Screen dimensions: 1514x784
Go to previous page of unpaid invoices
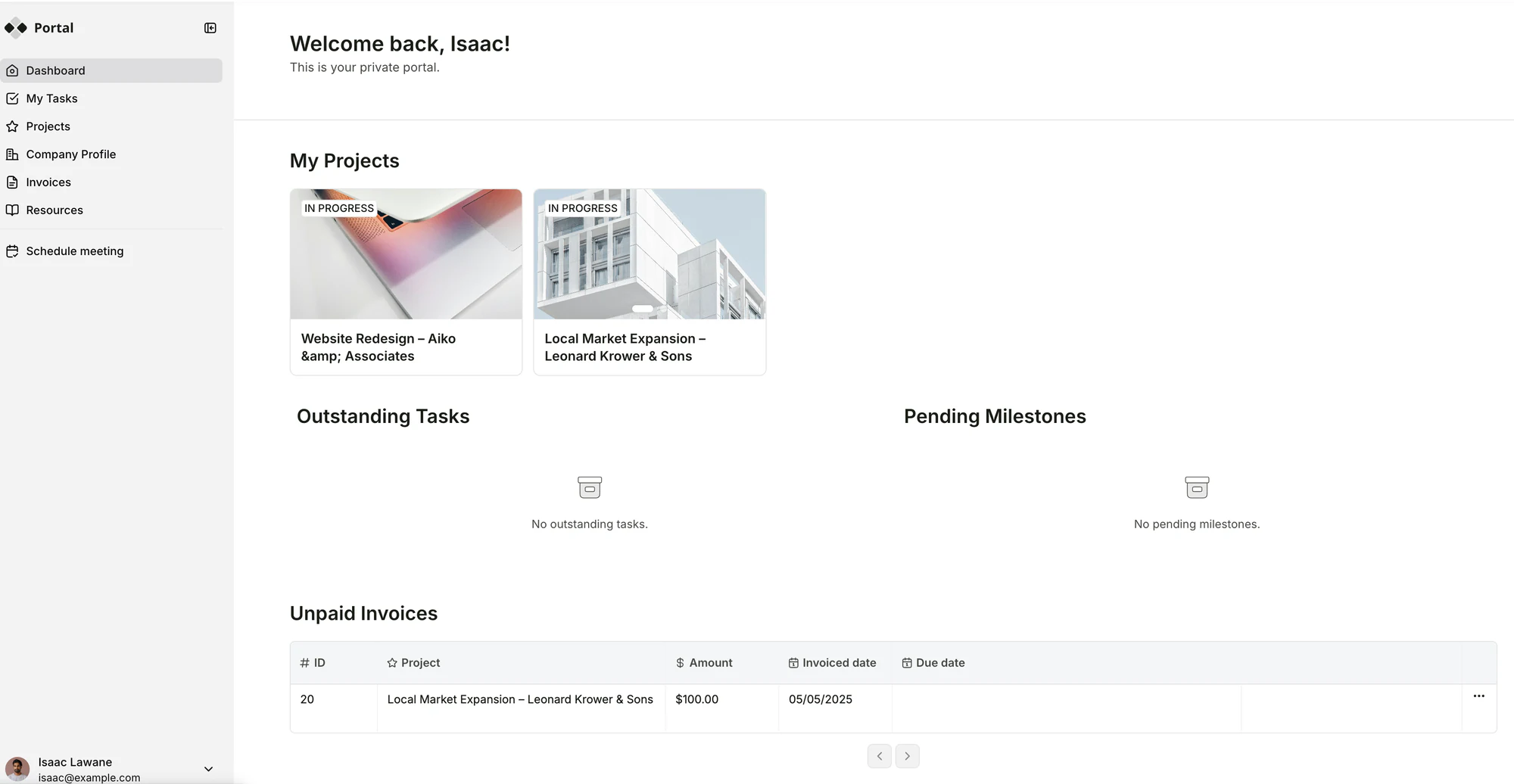point(880,756)
